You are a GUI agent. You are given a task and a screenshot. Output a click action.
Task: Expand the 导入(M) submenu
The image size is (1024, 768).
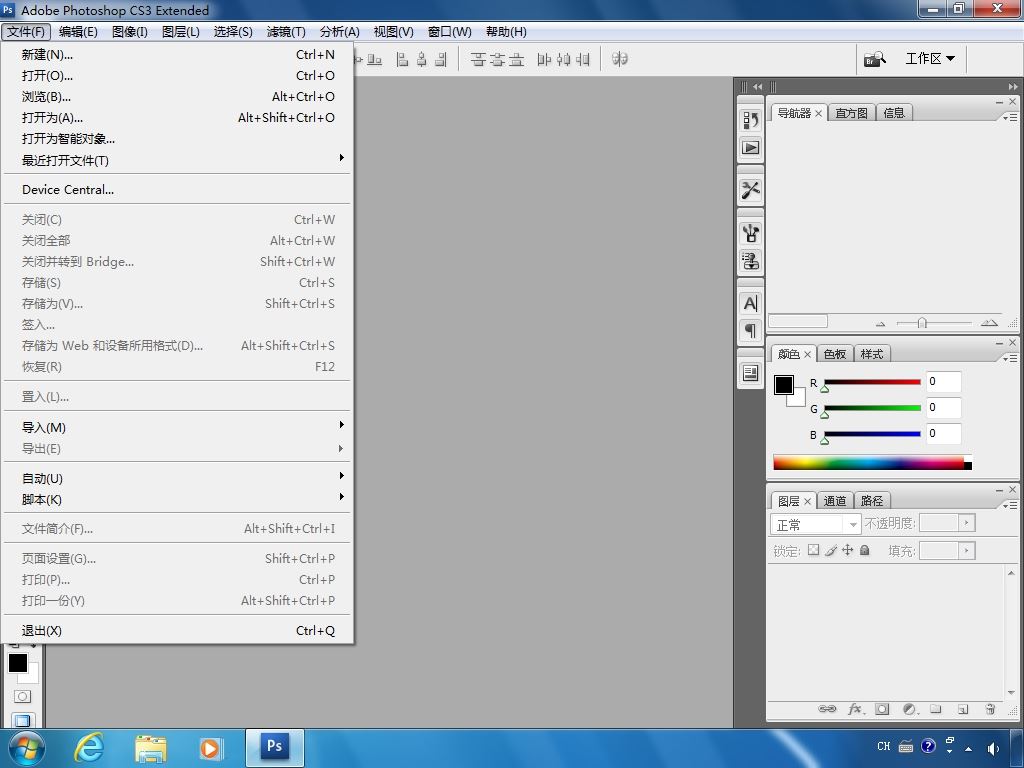tap(178, 427)
